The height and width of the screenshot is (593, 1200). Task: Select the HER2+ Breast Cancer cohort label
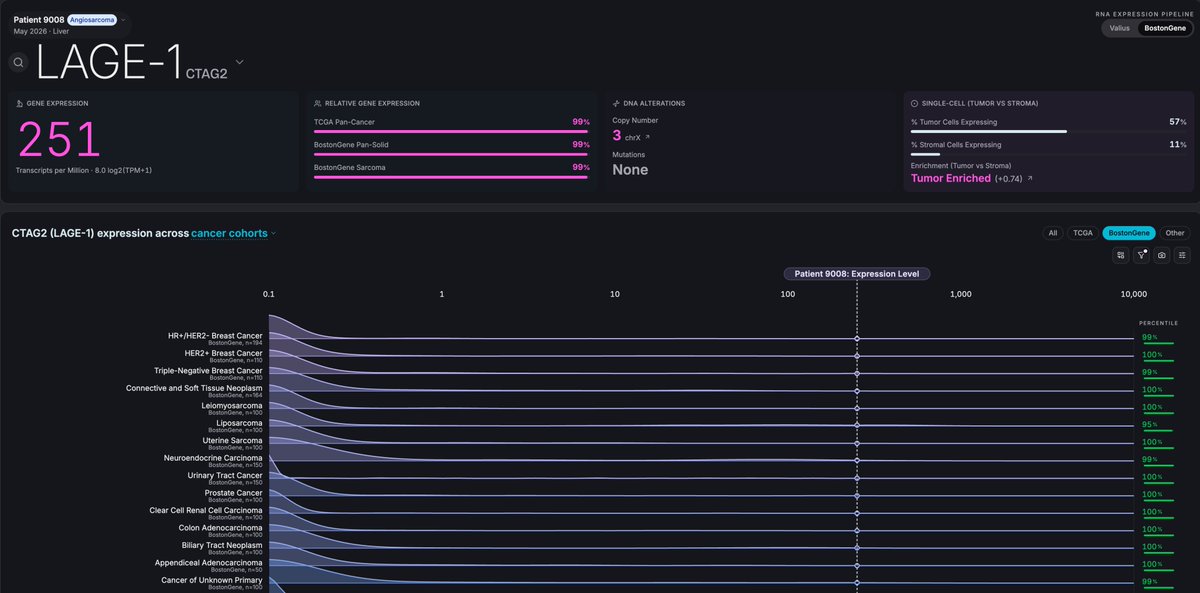223,353
